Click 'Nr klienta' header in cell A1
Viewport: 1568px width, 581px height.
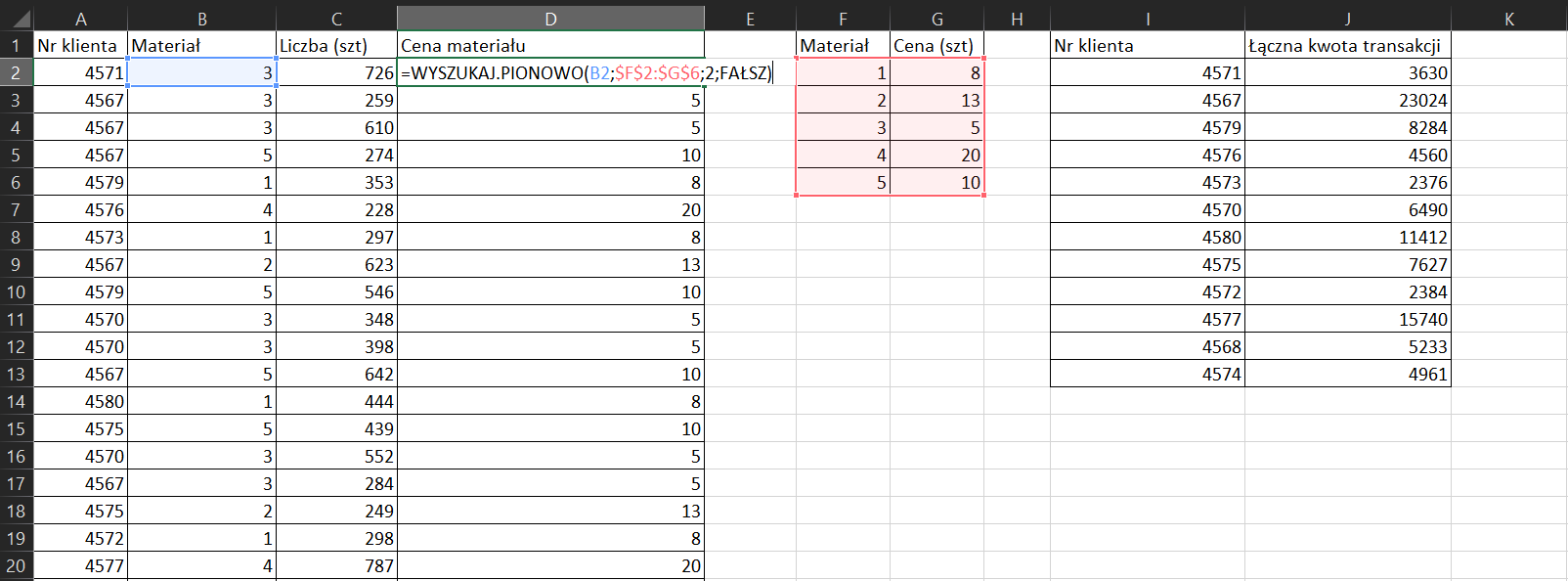point(81,45)
